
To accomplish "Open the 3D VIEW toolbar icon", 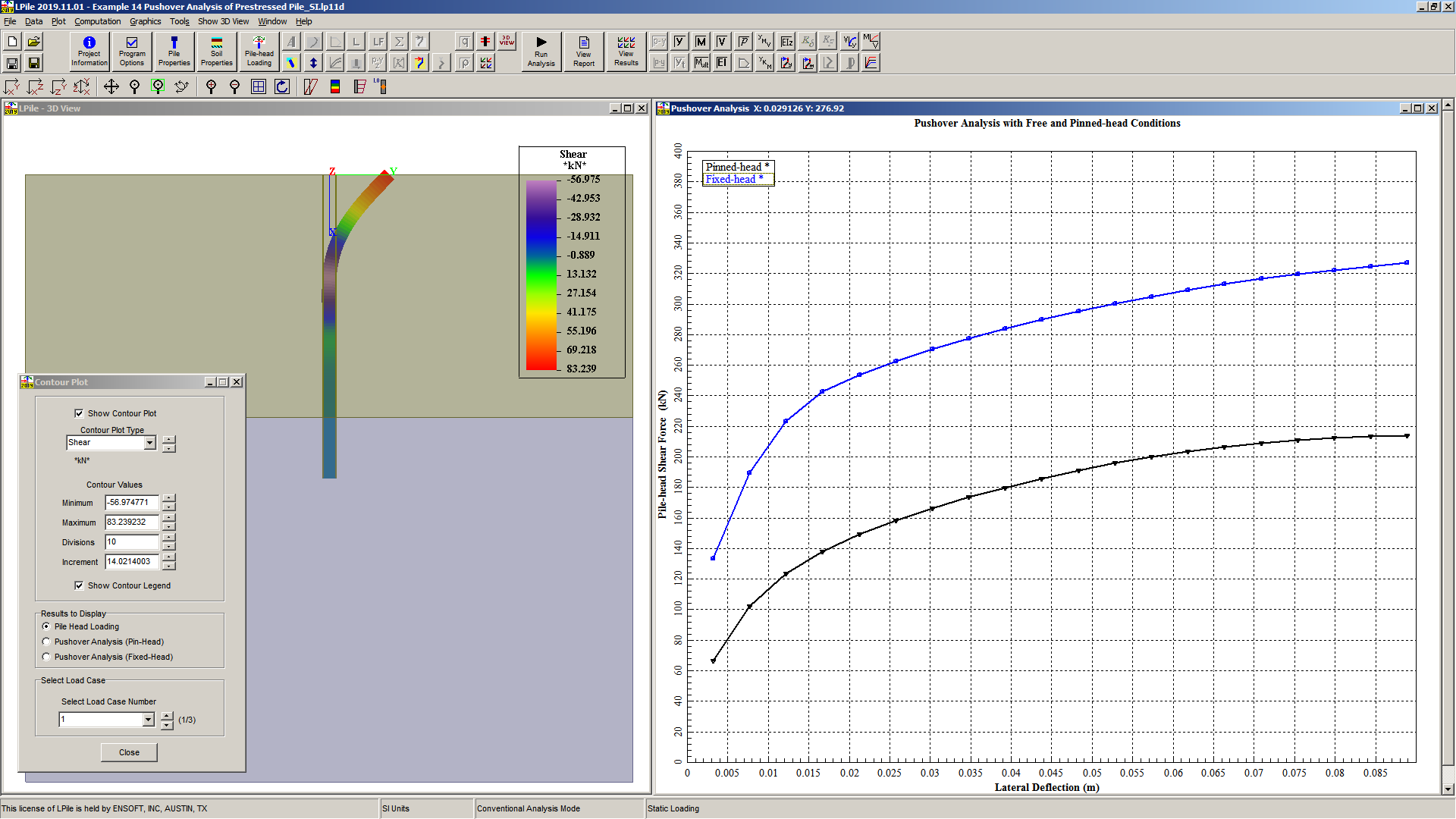I will coord(507,42).
